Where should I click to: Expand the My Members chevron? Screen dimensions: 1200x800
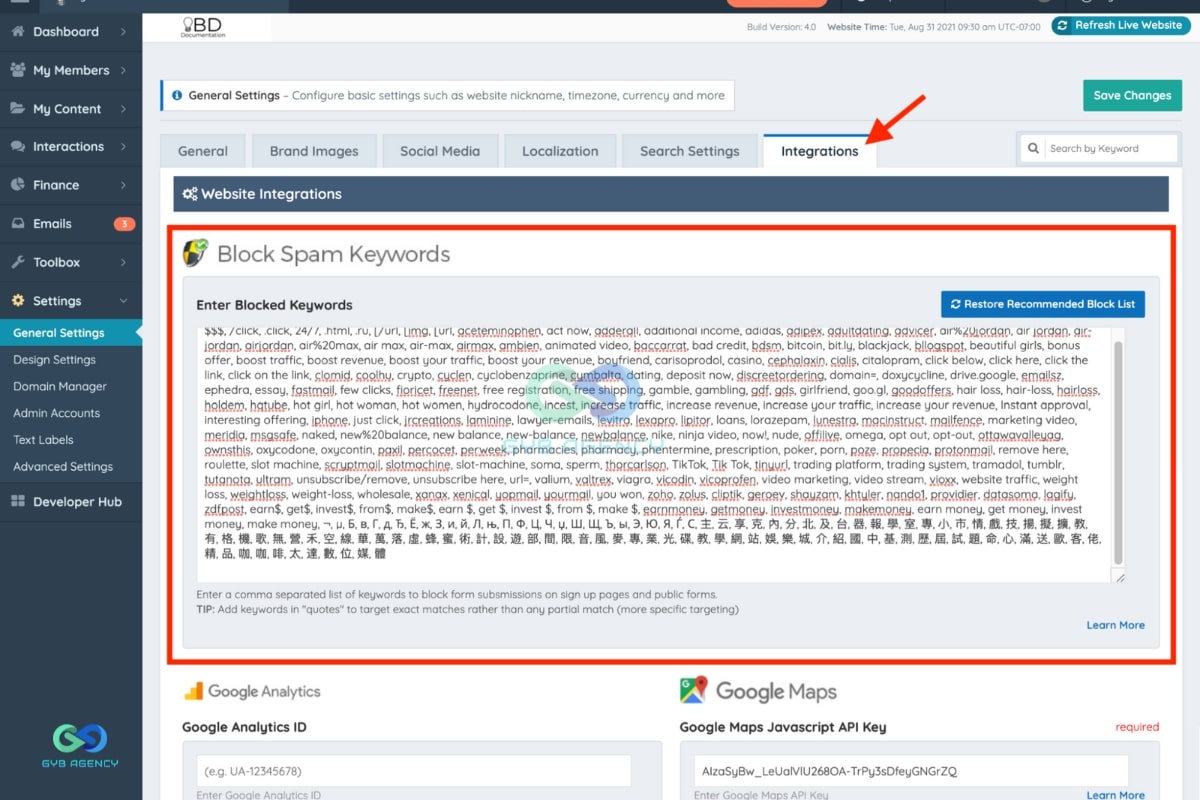pyautogui.click(x=123, y=70)
